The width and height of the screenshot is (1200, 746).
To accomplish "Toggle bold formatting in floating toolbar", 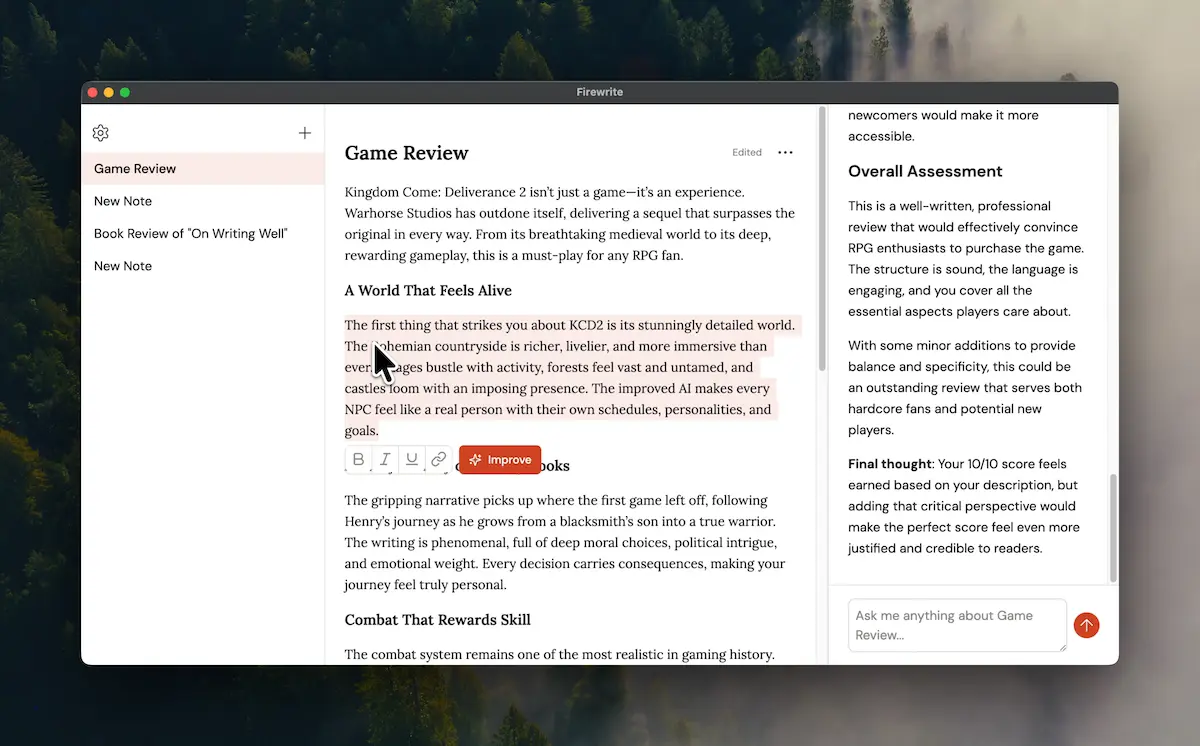I will (x=359, y=460).
